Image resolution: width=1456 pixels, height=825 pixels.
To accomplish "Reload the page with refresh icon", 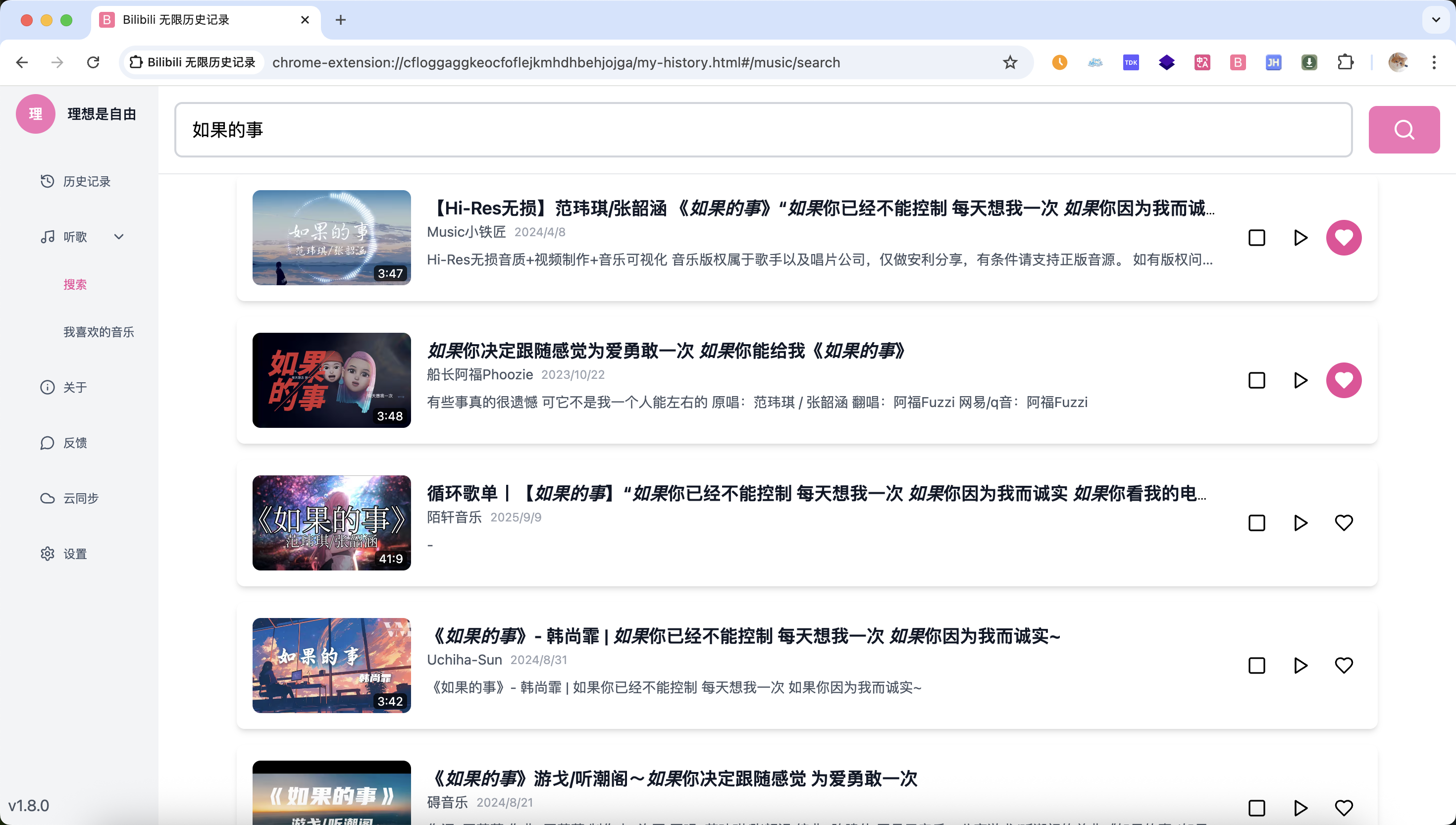I will [94, 62].
